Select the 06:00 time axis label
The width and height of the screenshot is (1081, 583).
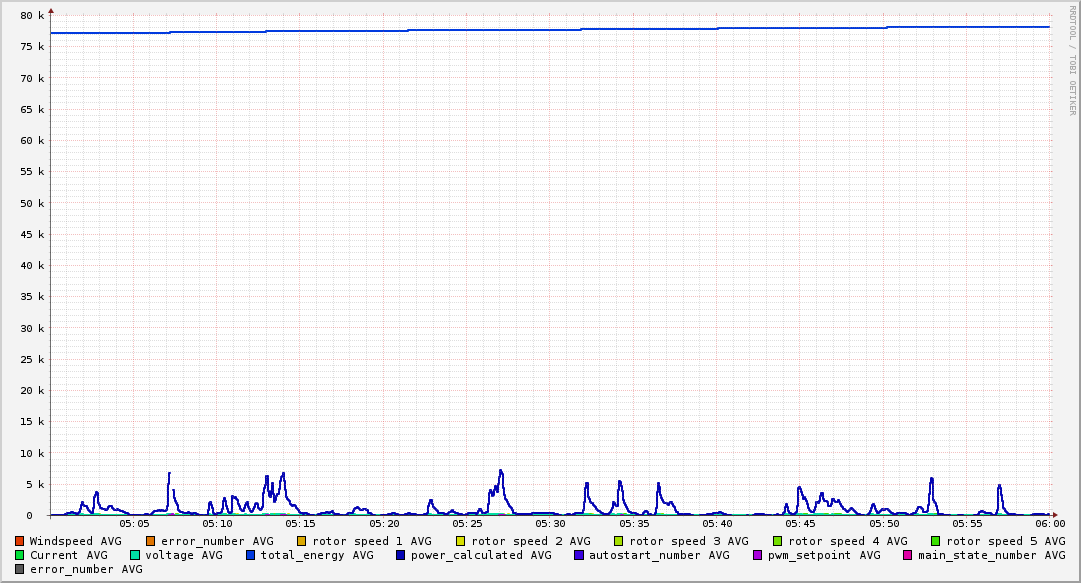point(1050,523)
